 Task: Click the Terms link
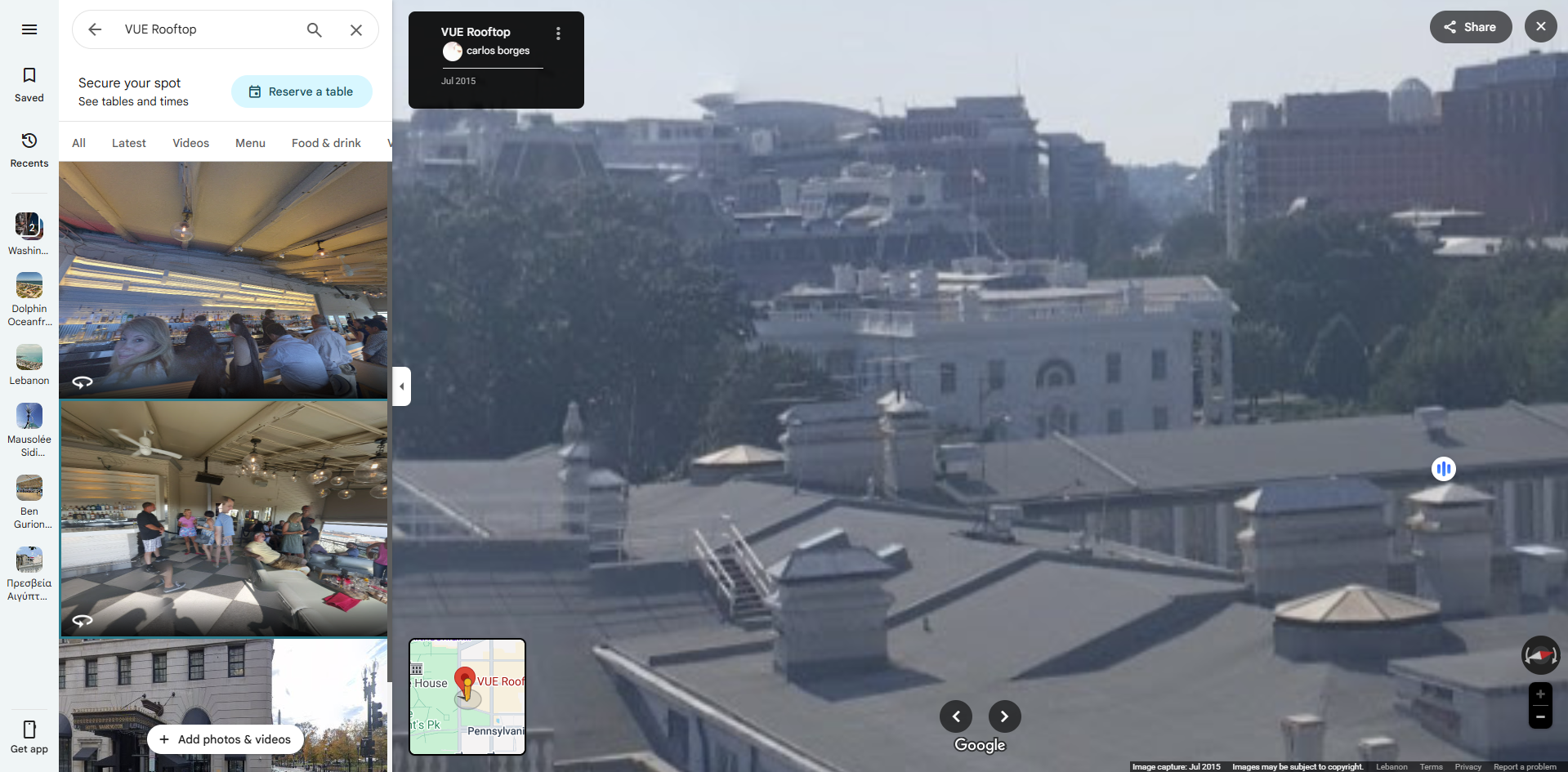pyautogui.click(x=1431, y=767)
